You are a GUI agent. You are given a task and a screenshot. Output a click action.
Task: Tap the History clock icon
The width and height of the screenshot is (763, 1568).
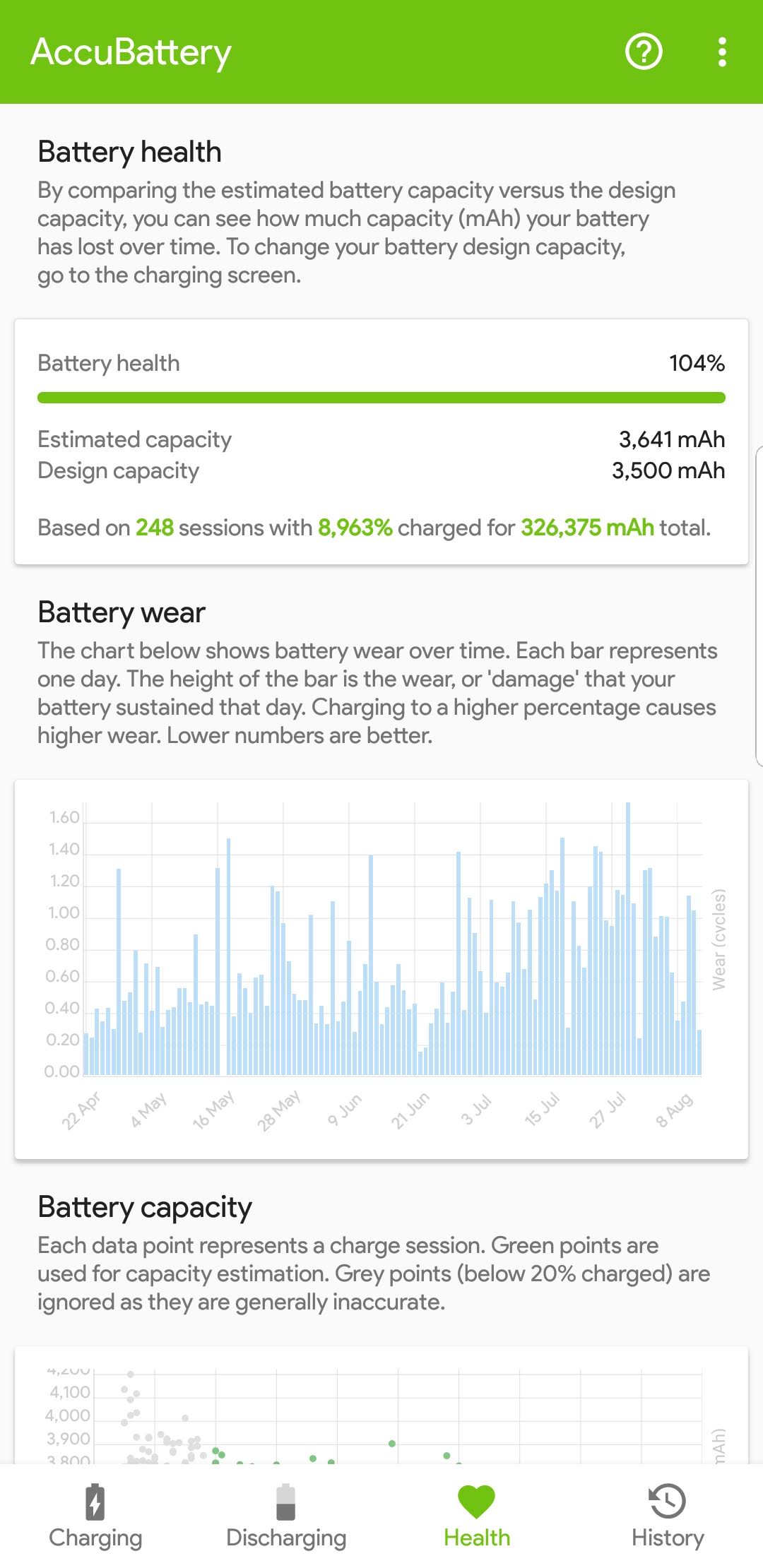667,1501
